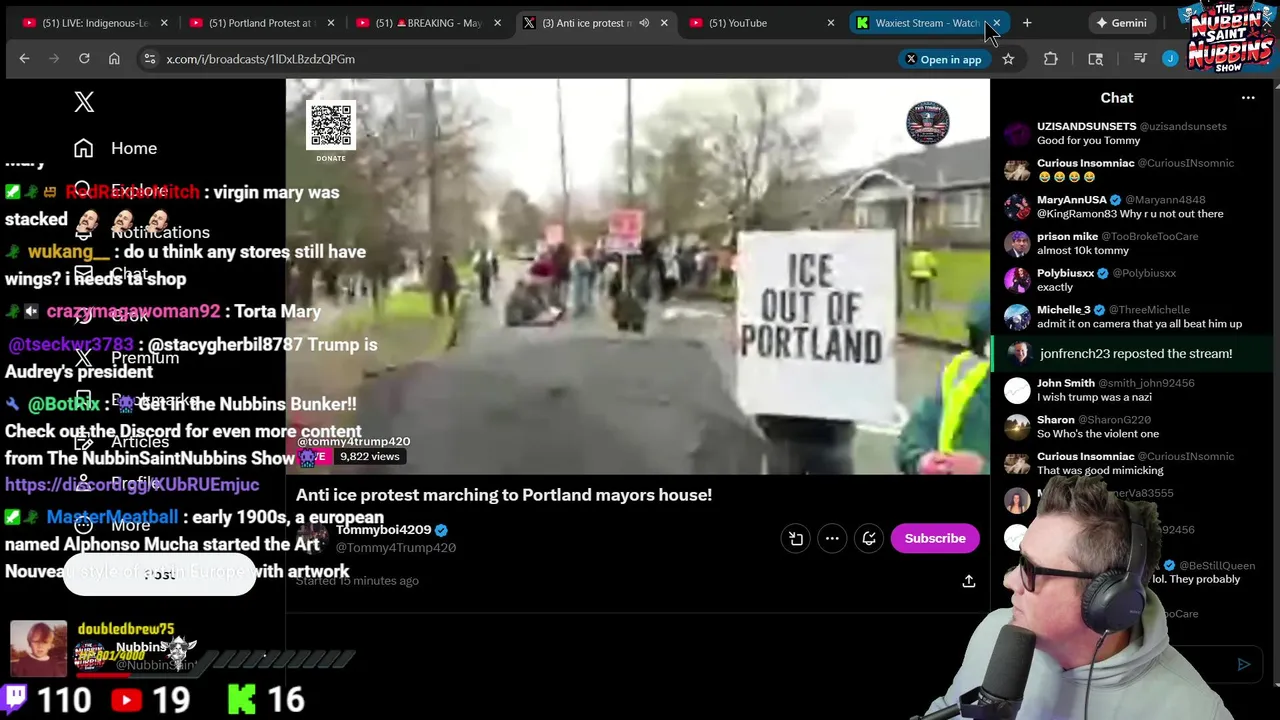
Task: Click the broadcast video player
Action: click(x=638, y=277)
